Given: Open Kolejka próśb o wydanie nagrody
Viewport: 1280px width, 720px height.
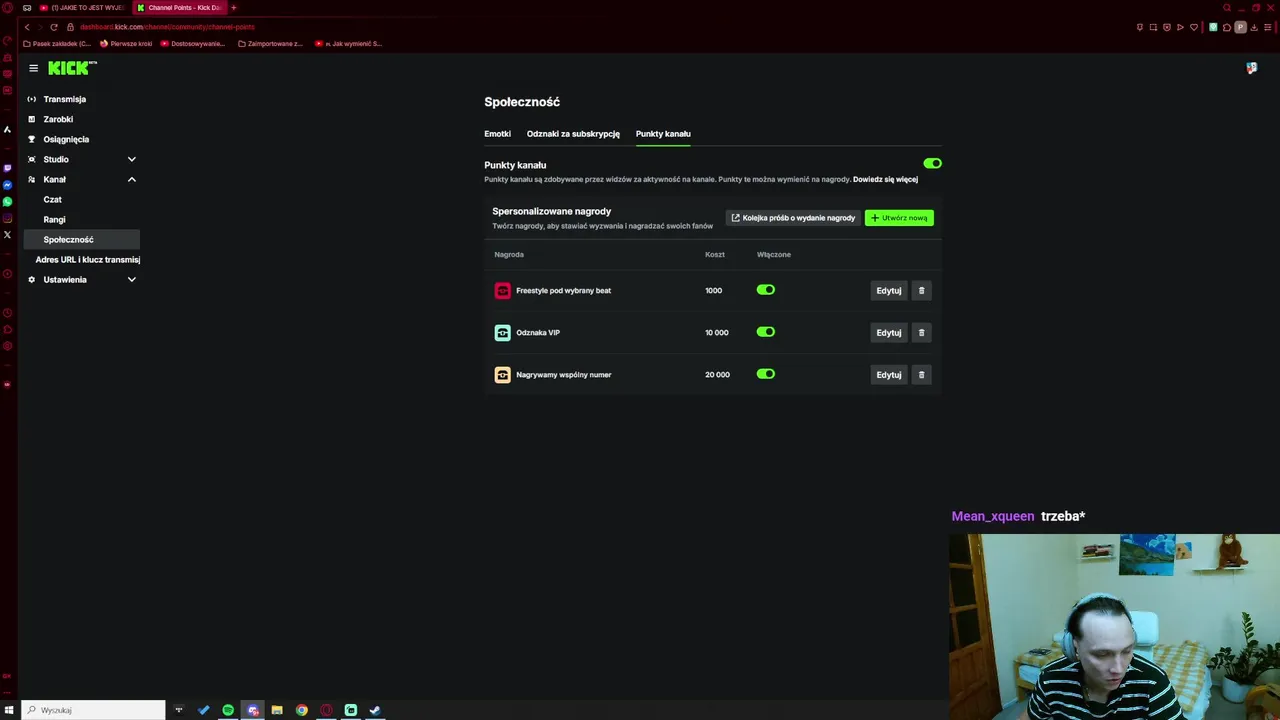Looking at the screenshot, I should 793,217.
